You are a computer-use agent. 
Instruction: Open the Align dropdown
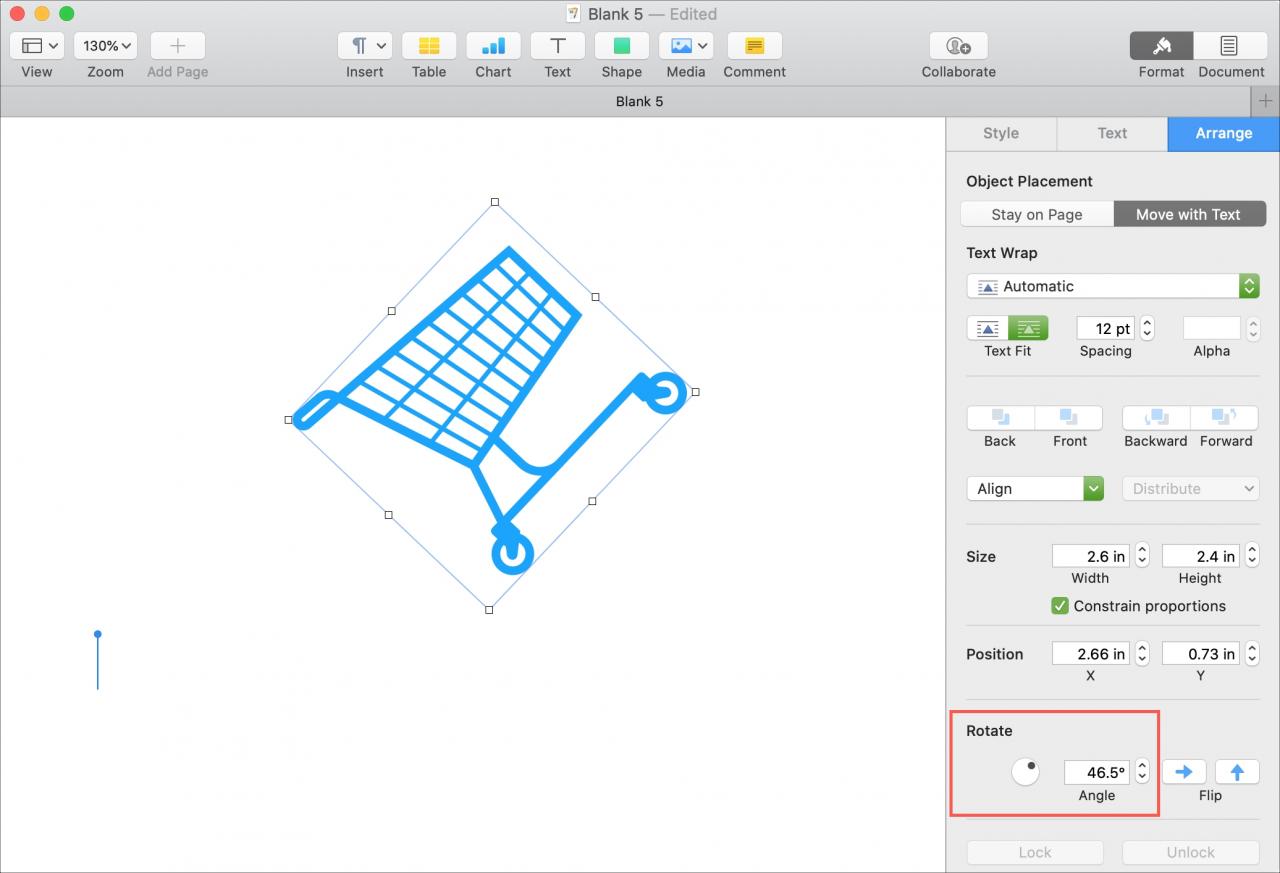pyautogui.click(x=1035, y=488)
